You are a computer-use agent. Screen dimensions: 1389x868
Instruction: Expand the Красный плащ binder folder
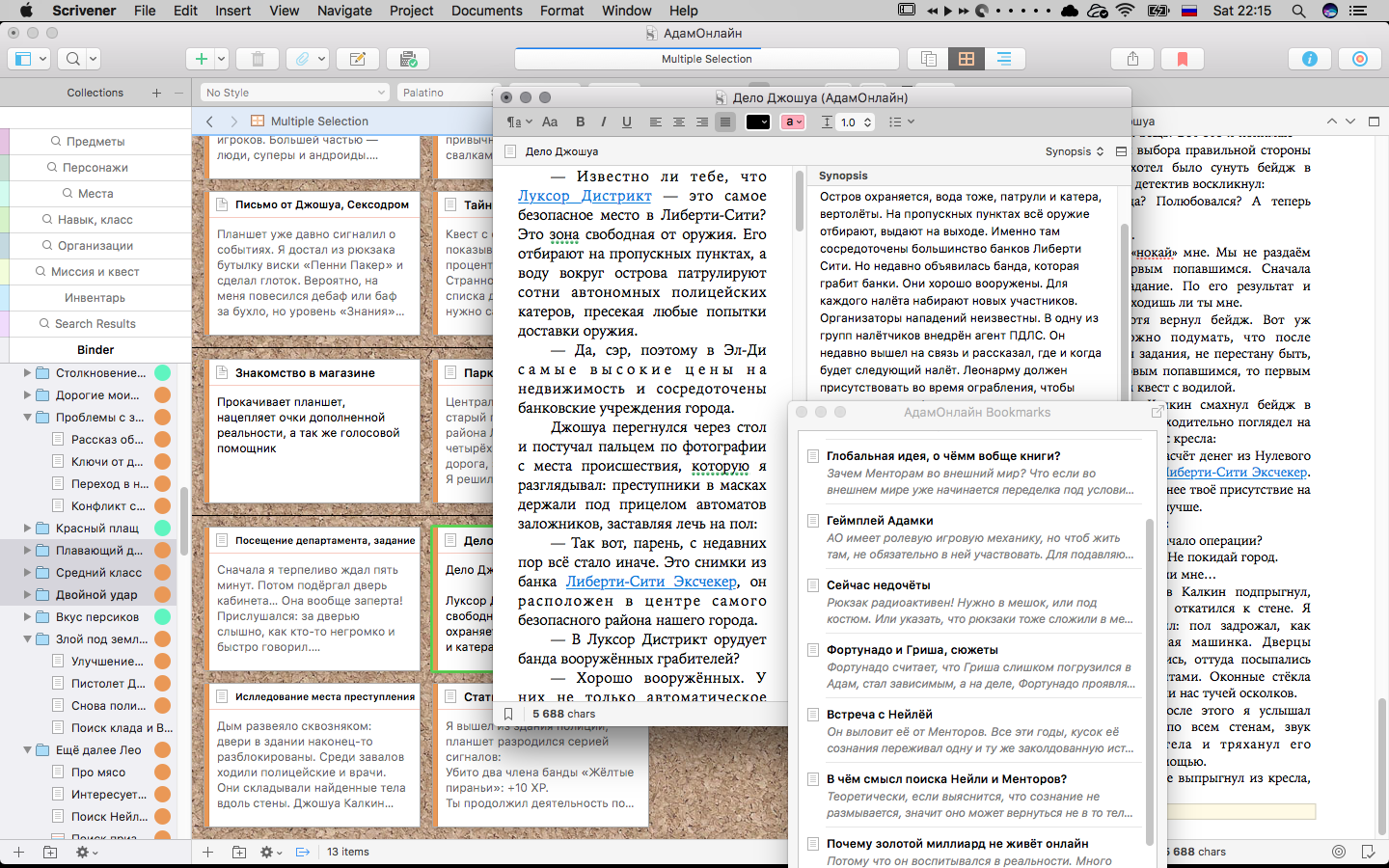tap(27, 529)
